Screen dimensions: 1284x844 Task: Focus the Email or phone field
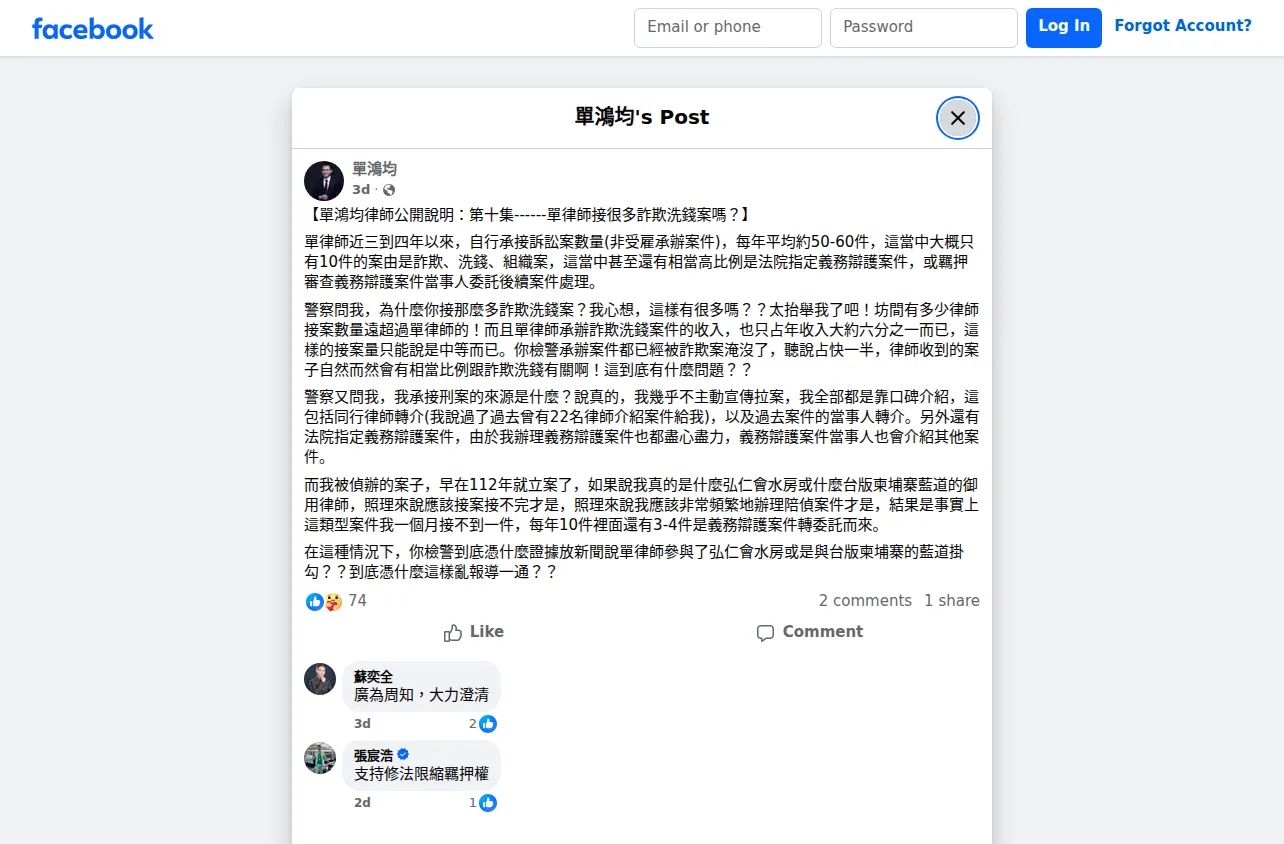(x=728, y=28)
